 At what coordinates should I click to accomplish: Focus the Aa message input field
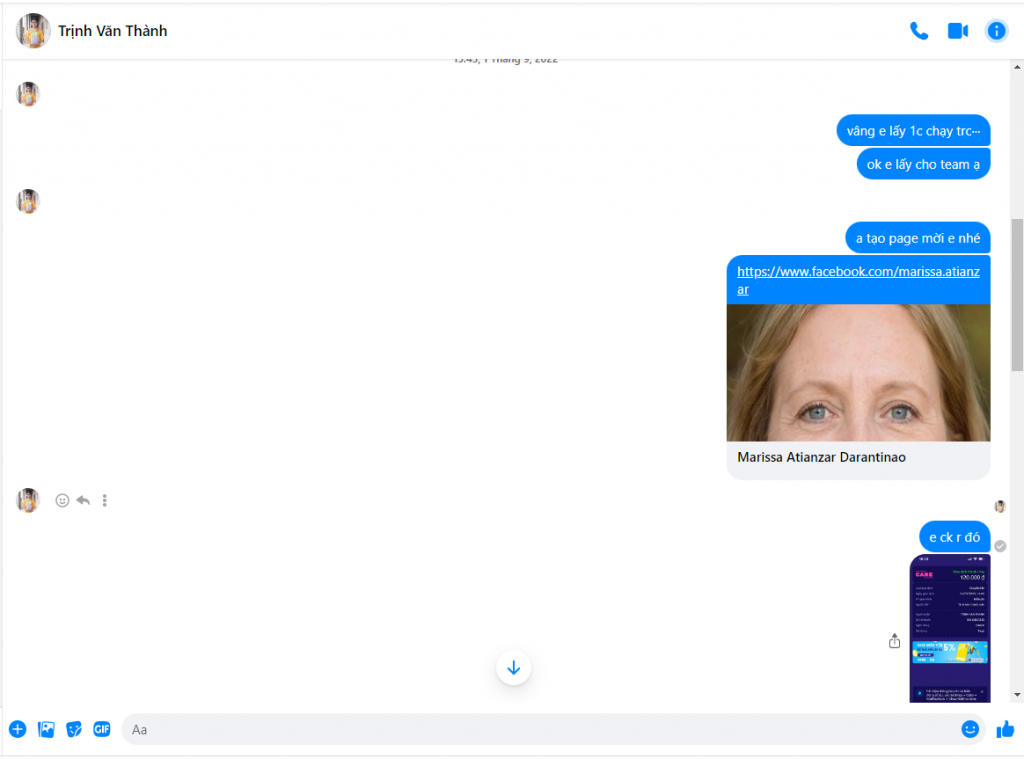click(539, 729)
